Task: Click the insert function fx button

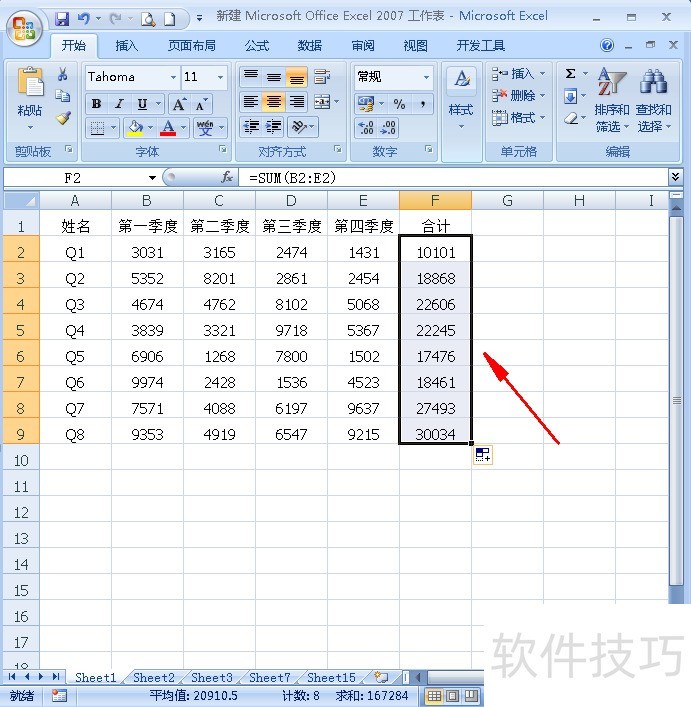Action: [x=227, y=178]
